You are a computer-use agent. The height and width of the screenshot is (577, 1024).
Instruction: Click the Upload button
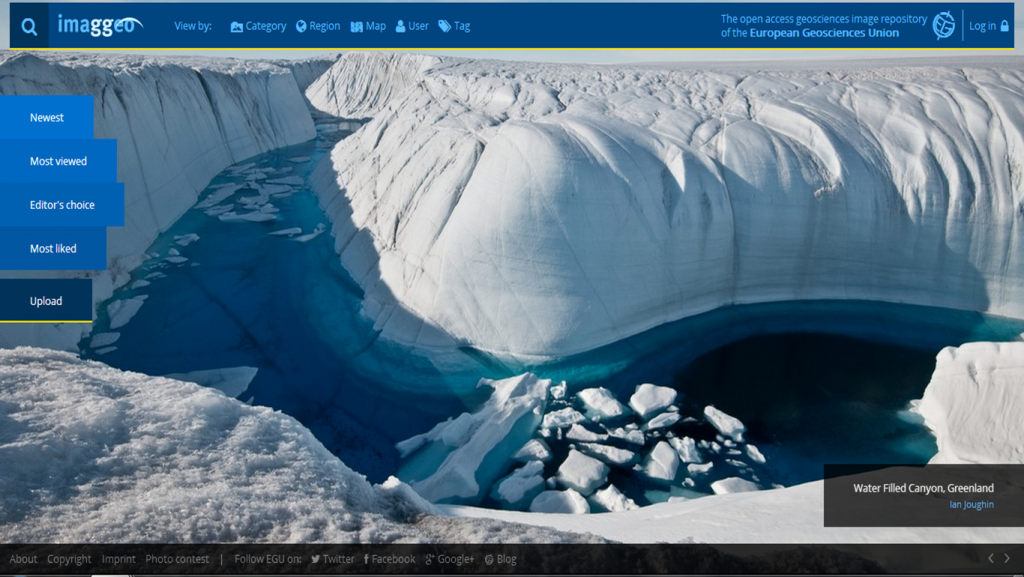coord(46,301)
